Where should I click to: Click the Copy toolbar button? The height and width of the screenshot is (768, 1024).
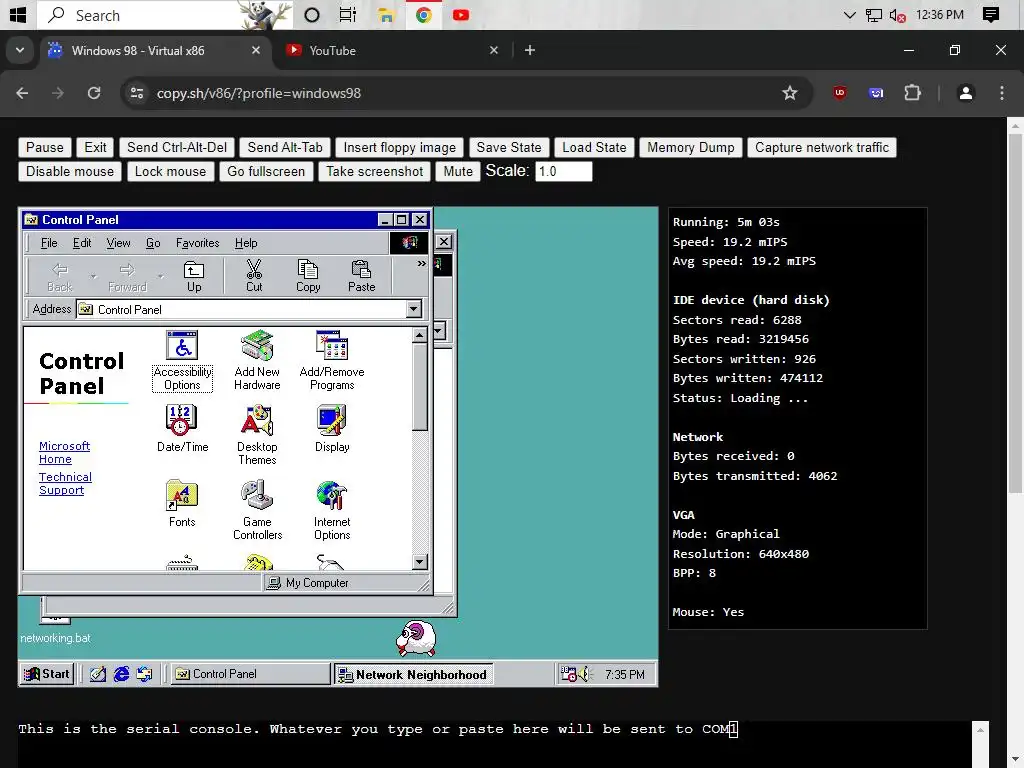308,276
